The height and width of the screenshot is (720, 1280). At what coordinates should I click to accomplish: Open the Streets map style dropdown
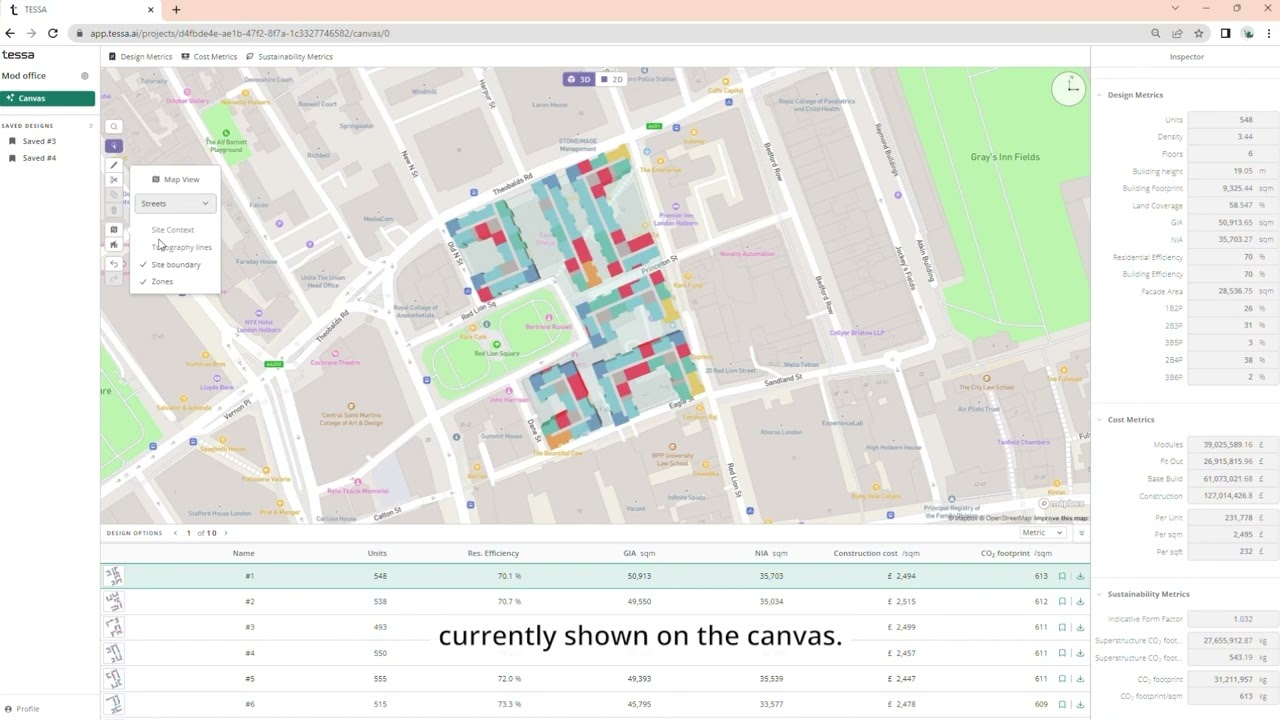tap(175, 204)
